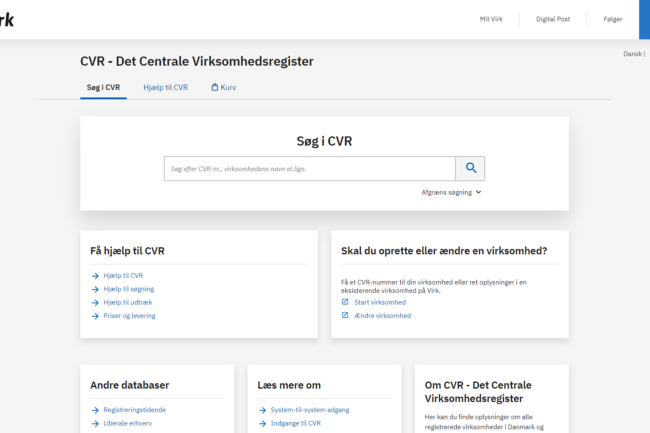Open the Indgange til CVR link
Image resolution: width=650 pixels, height=433 pixels.
click(x=296, y=423)
